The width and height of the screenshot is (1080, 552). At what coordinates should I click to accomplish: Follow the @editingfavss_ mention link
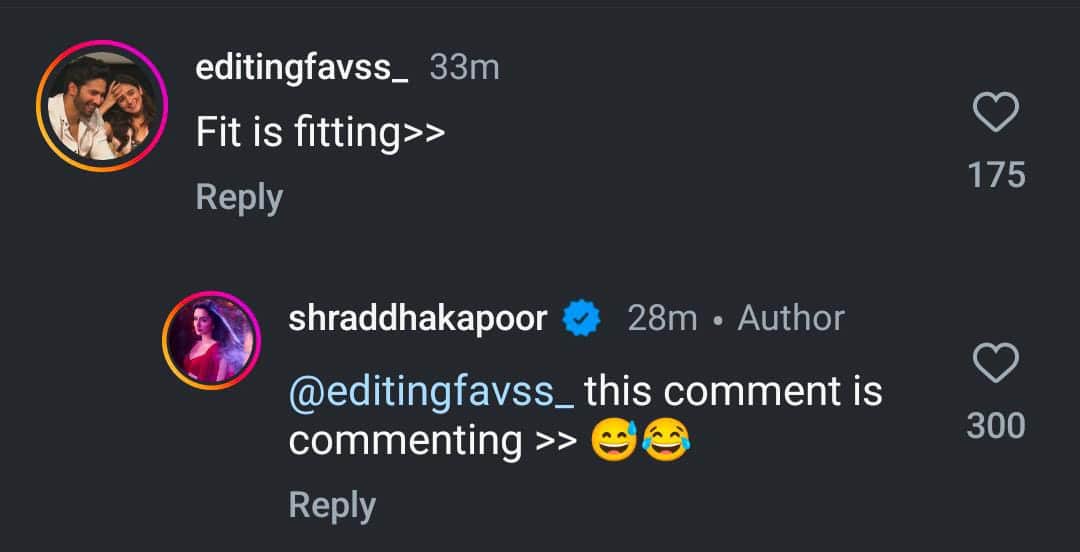[431, 391]
